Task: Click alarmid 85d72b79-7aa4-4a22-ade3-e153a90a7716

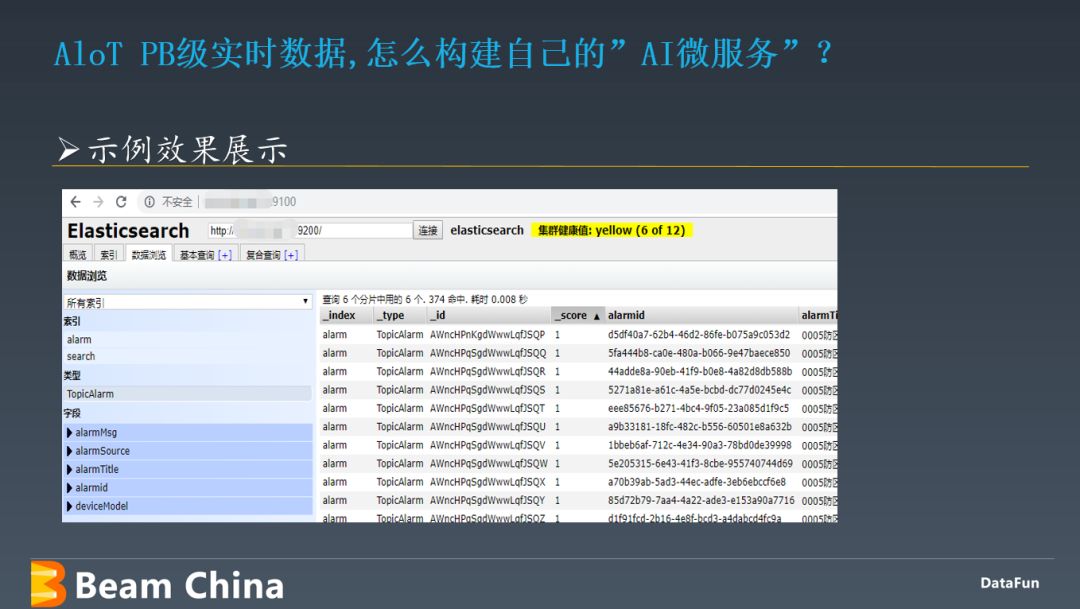Action: 700,500
